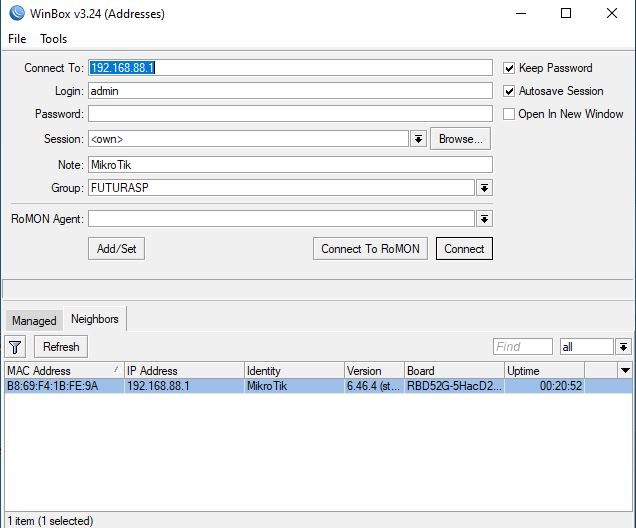Close the WinBox window
The height and width of the screenshot is (528, 636).
612,13
